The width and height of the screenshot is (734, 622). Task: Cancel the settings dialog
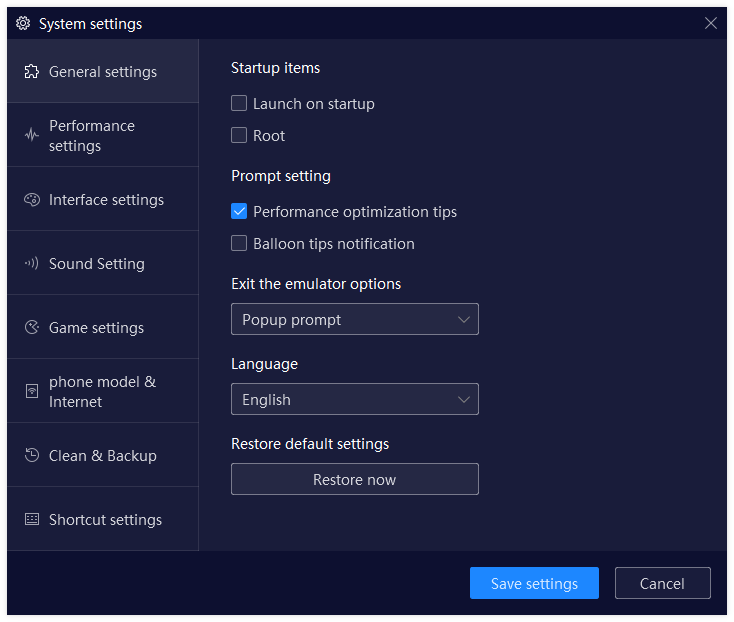pyautogui.click(x=662, y=584)
